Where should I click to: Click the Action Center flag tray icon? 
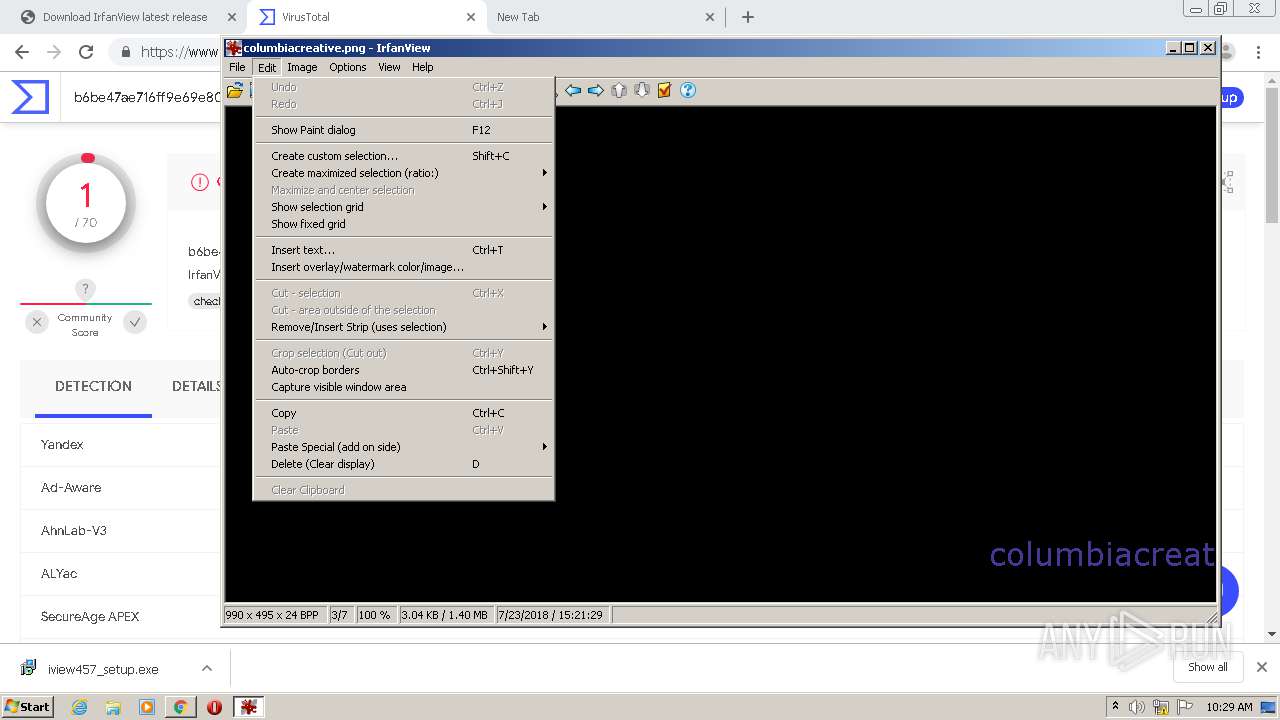(1185, 707)
